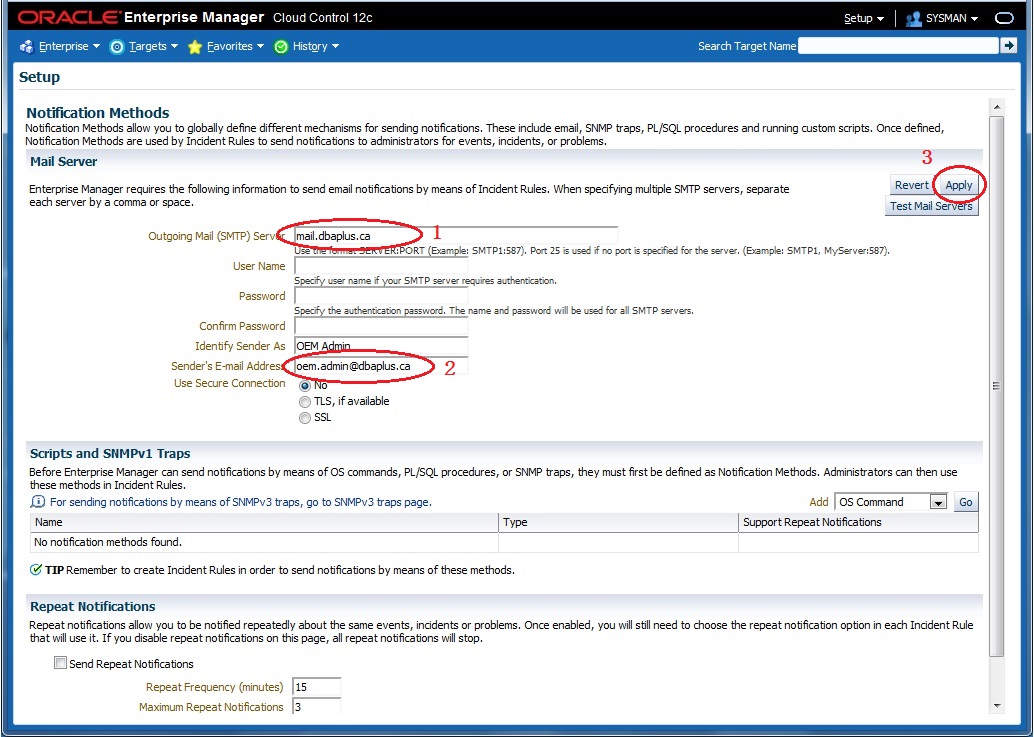Click the Test Mail Servers button
Image resolution: width=1034 pixels, height=737 pixels.
pyautogui.click(x=932, y=206)
